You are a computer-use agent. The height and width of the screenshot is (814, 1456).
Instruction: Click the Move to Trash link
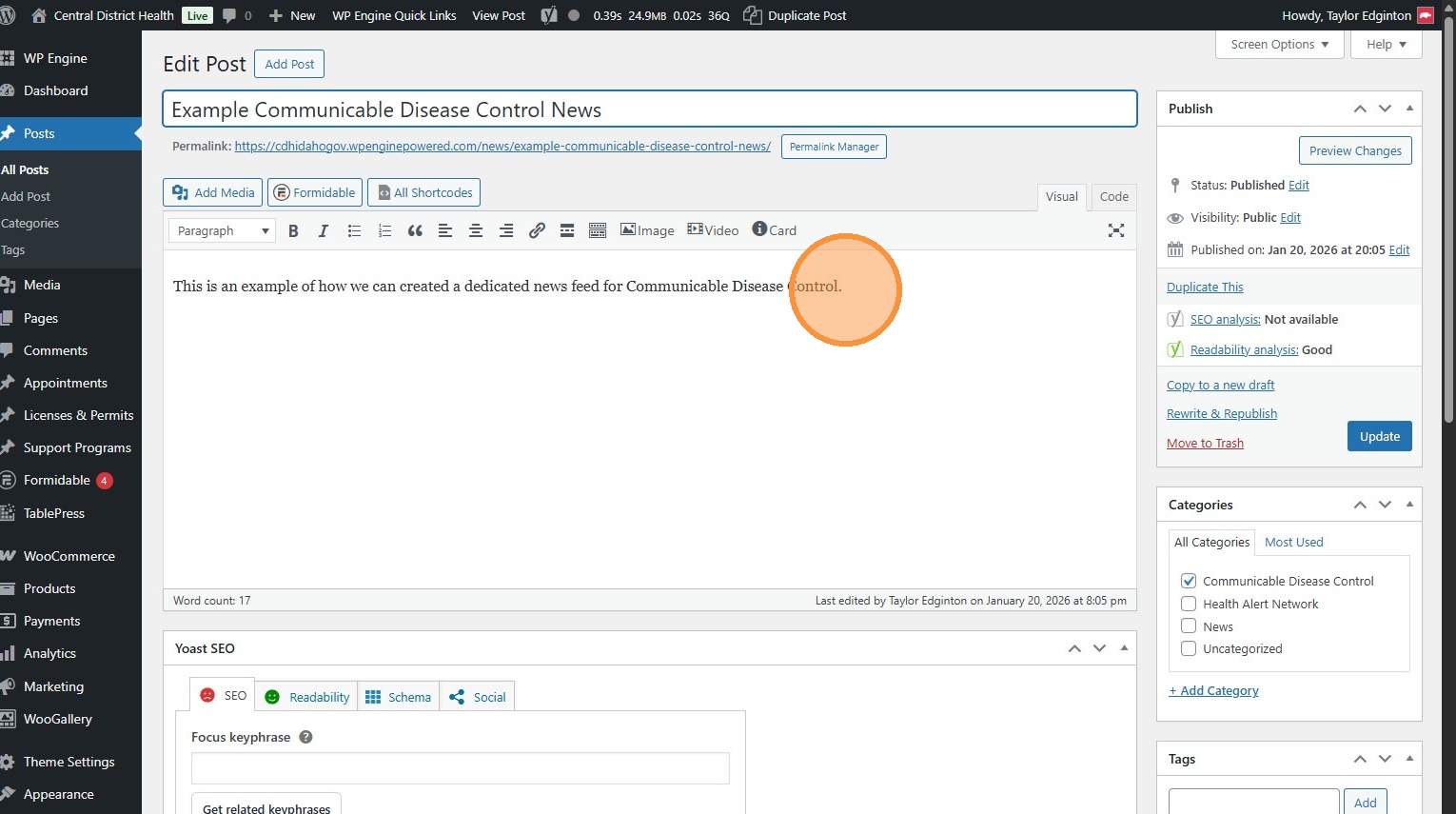coord(1205,444)
